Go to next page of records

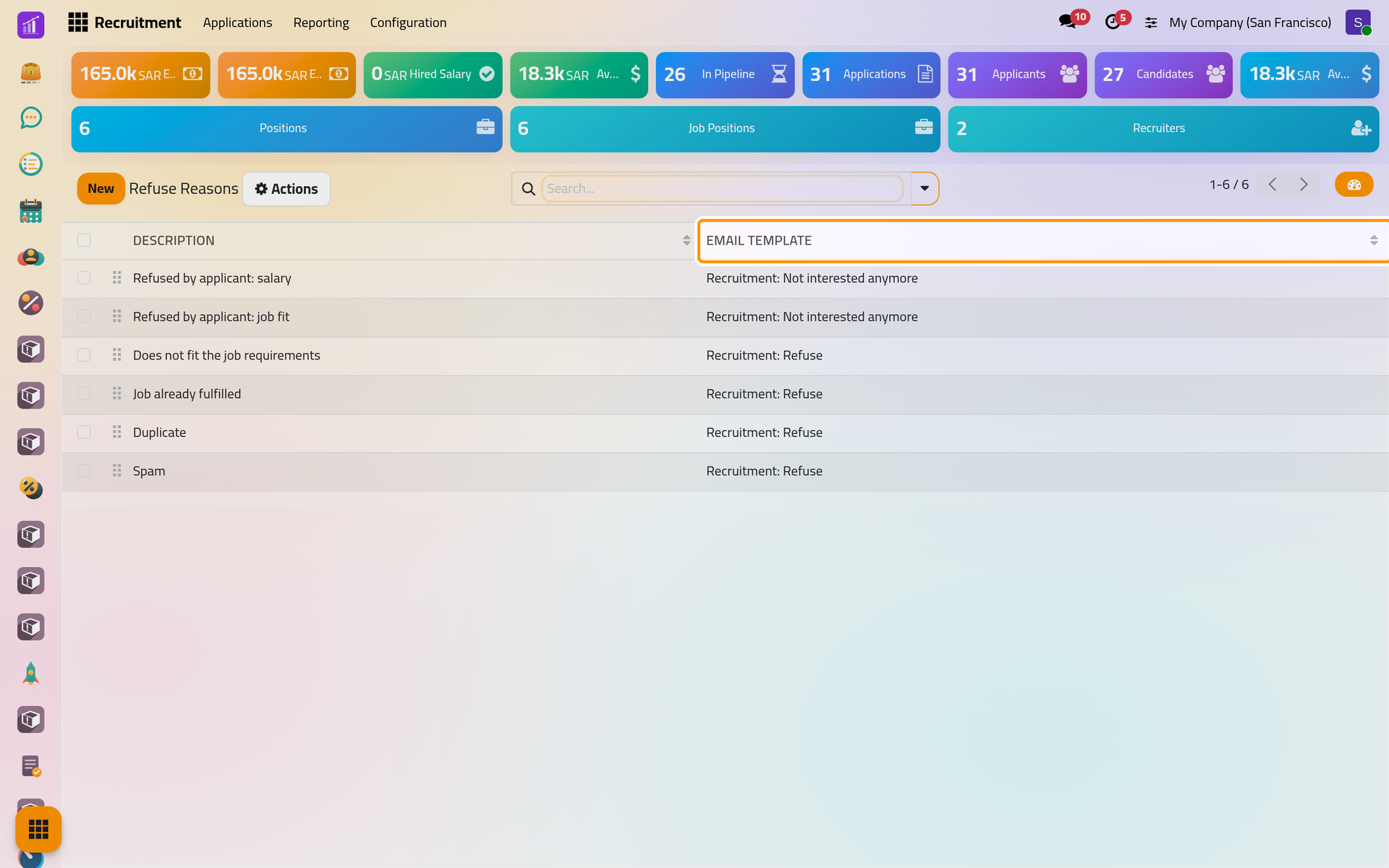[x=1304, y=184]
